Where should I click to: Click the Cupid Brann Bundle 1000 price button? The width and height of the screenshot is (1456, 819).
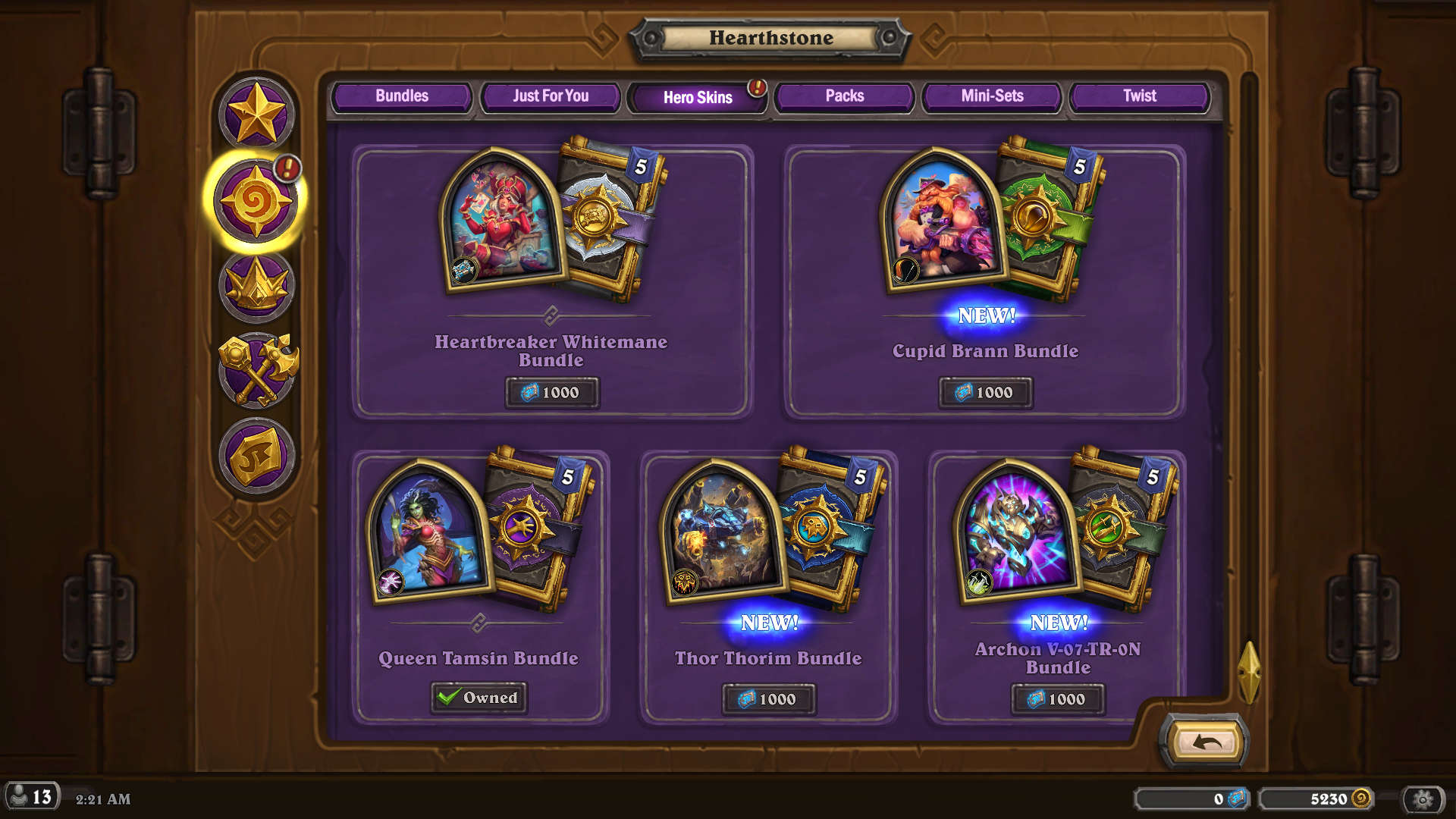click(x=986, y=392)
